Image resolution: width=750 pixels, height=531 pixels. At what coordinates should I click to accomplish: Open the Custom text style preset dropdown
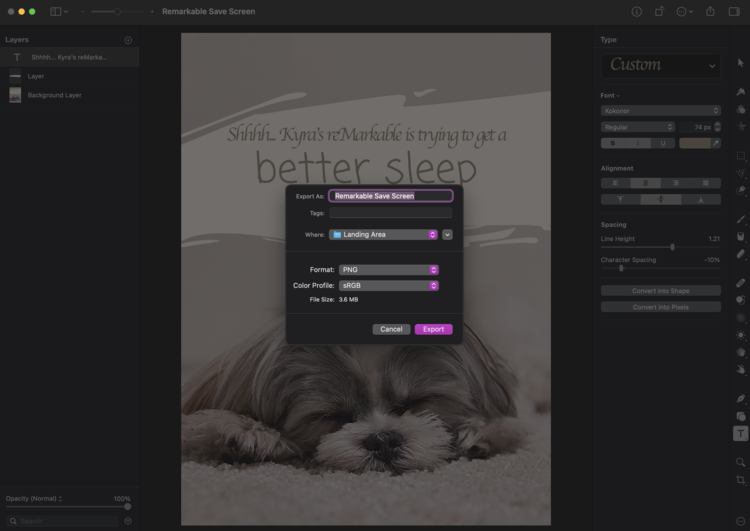pos(661,65)
